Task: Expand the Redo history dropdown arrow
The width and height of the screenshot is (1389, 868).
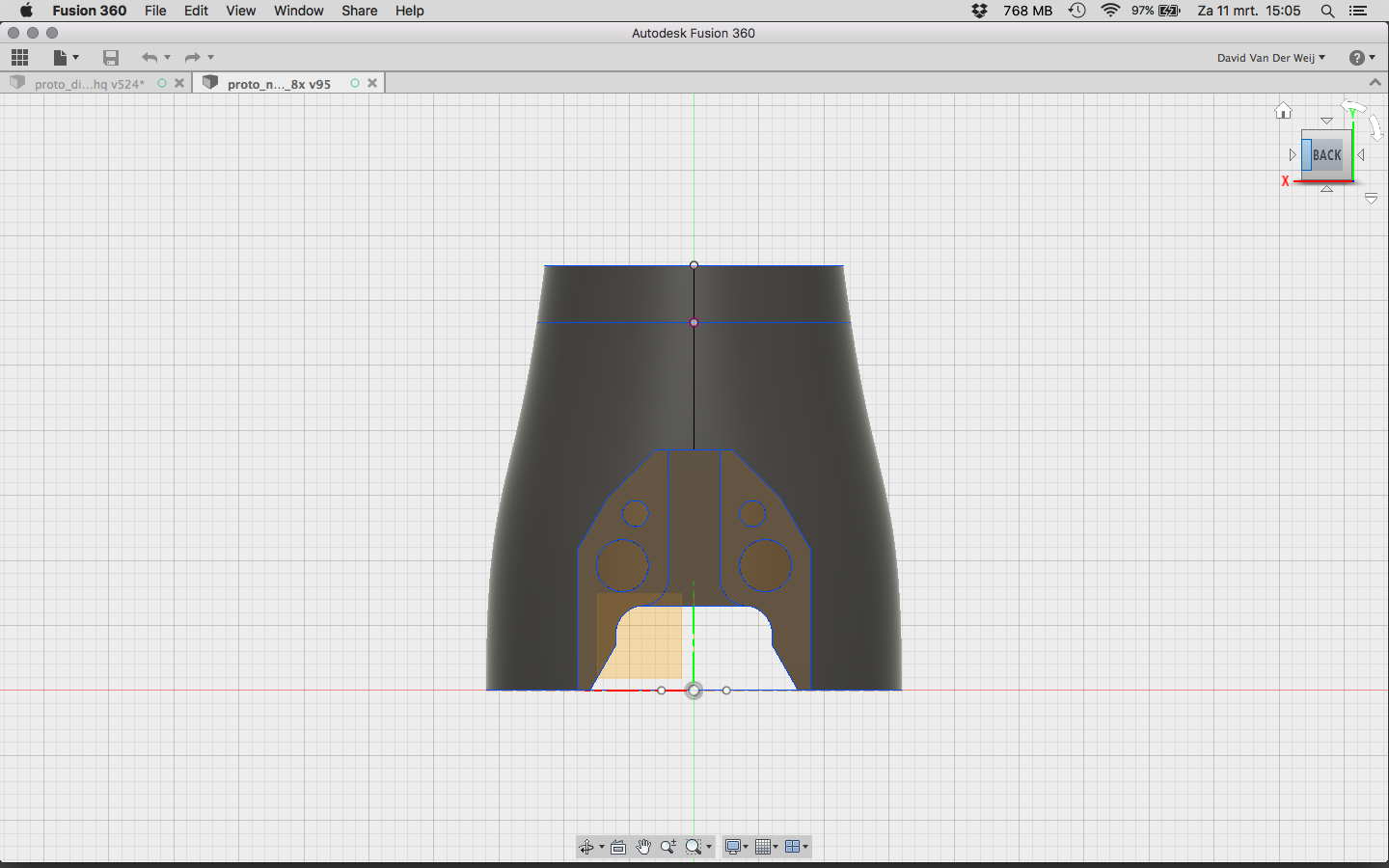Action: point(209,57)
